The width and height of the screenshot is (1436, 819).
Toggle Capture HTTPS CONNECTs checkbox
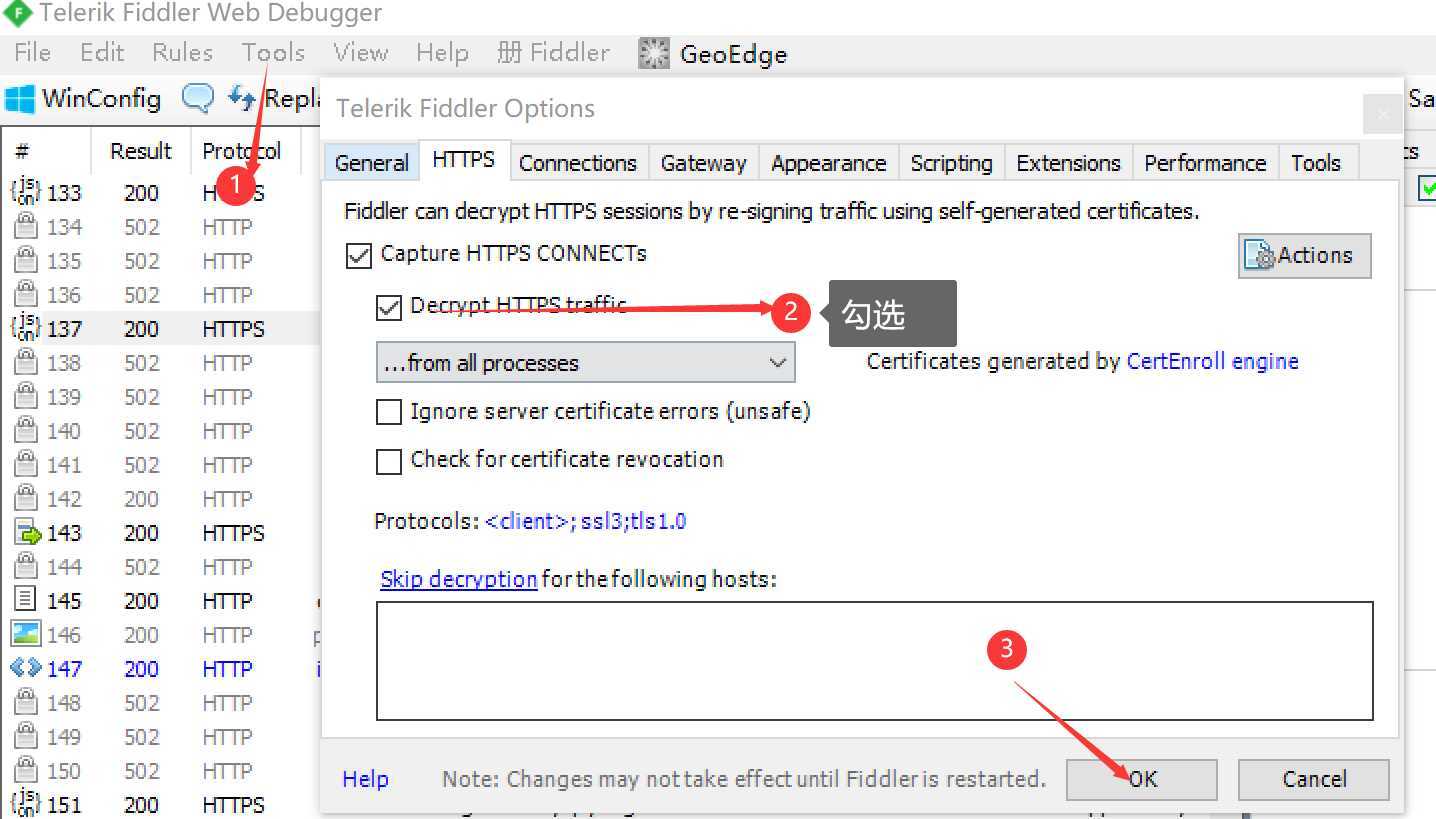pos(359,255)
